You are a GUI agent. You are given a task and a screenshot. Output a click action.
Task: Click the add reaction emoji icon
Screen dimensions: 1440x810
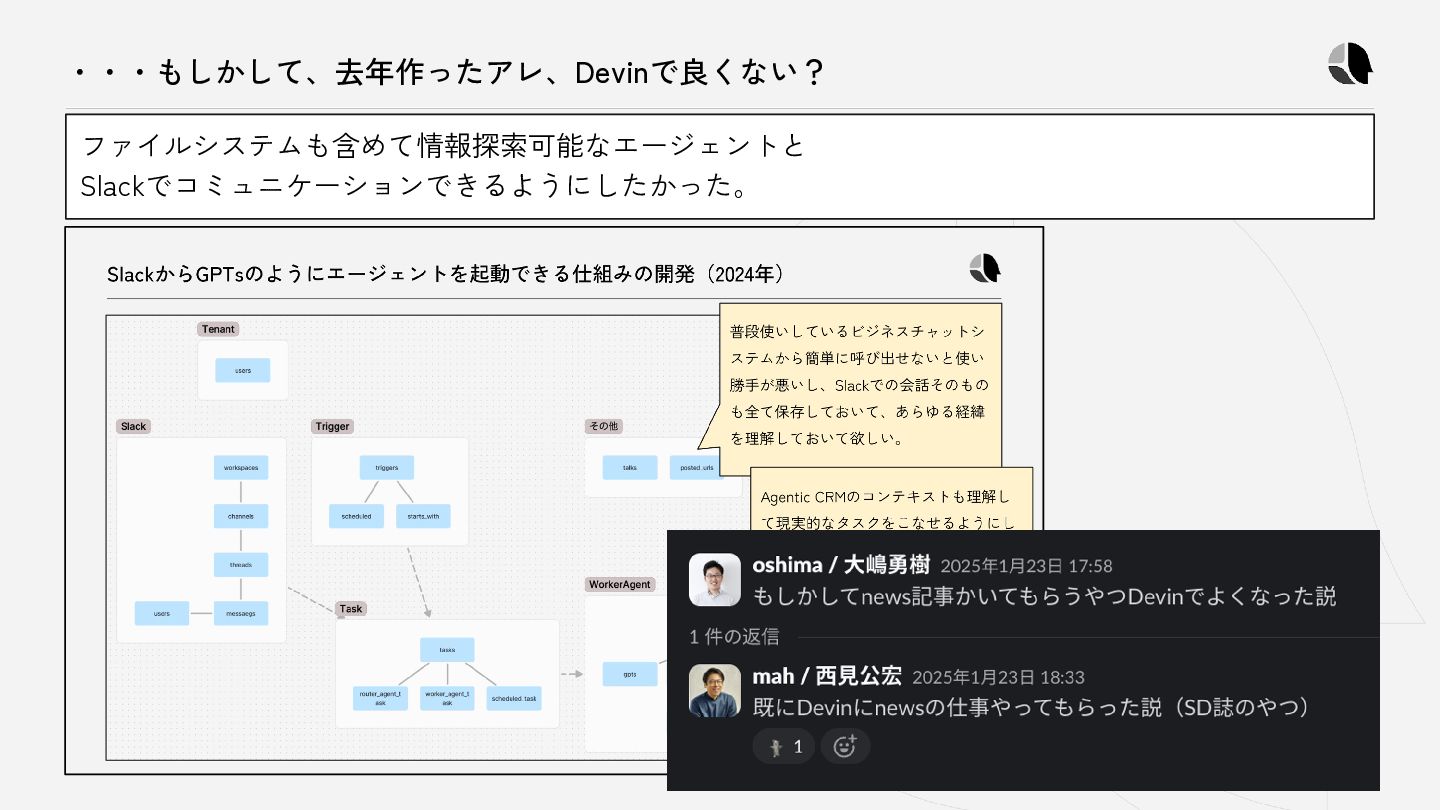pyautogui.click(x=845, y=746)
